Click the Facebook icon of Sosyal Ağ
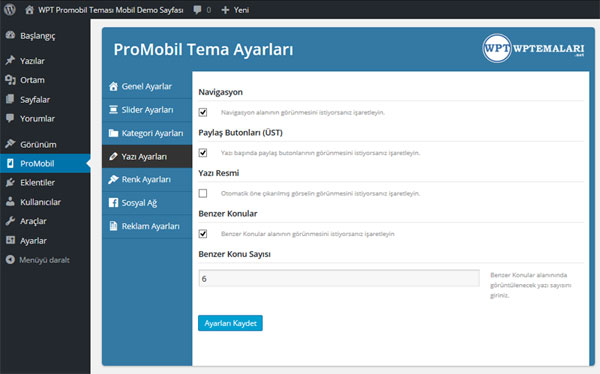This screenshot has width=600, height=374. pyautogui.click(x=113, y=203)
